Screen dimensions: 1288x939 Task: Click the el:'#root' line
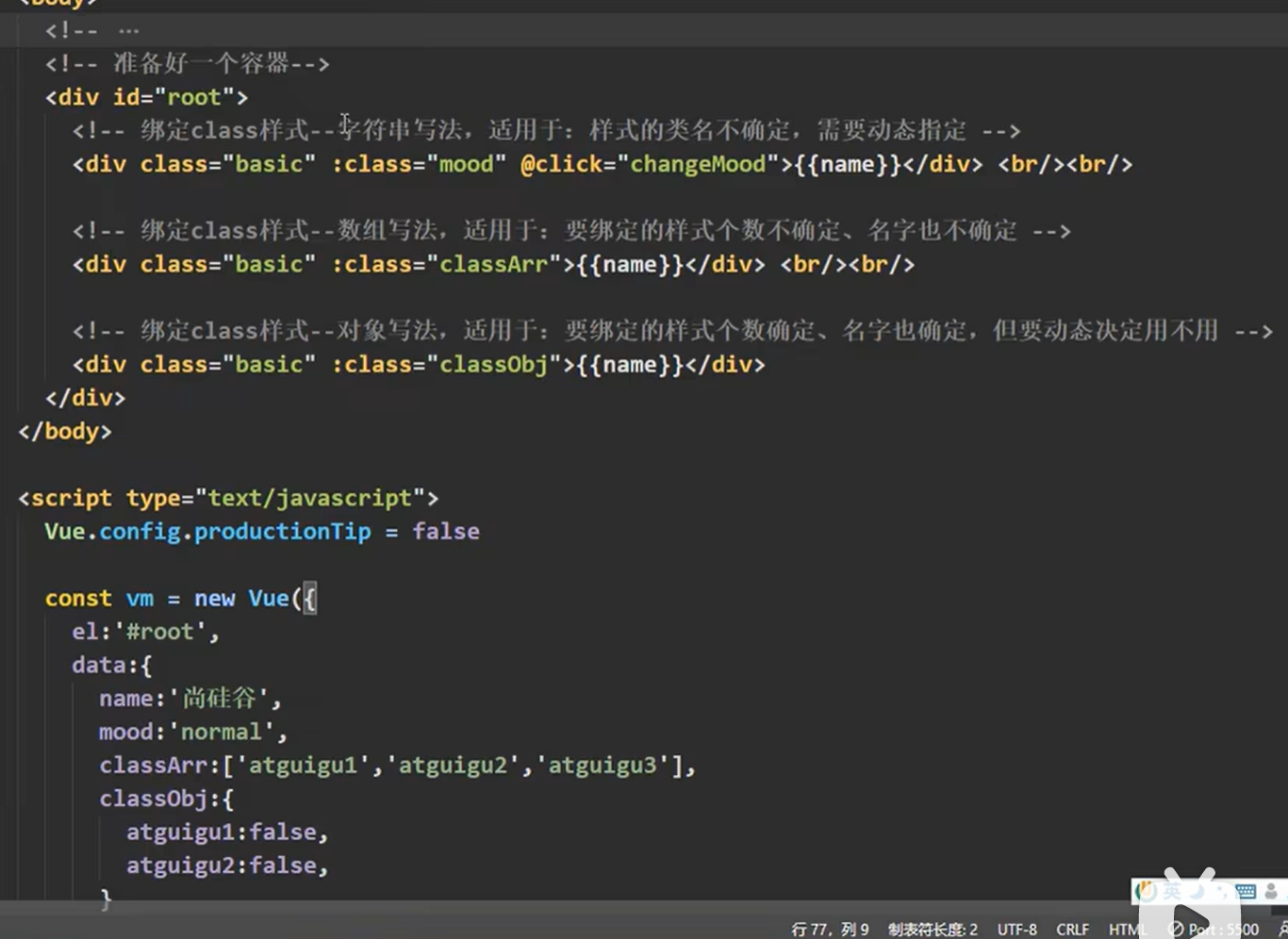[x=145, y=632]
